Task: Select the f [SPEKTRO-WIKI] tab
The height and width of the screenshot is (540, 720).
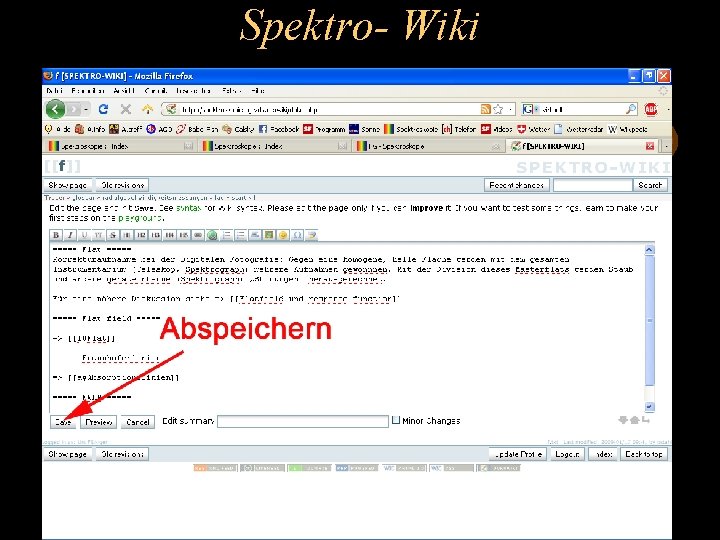Action: pos(583,146)
